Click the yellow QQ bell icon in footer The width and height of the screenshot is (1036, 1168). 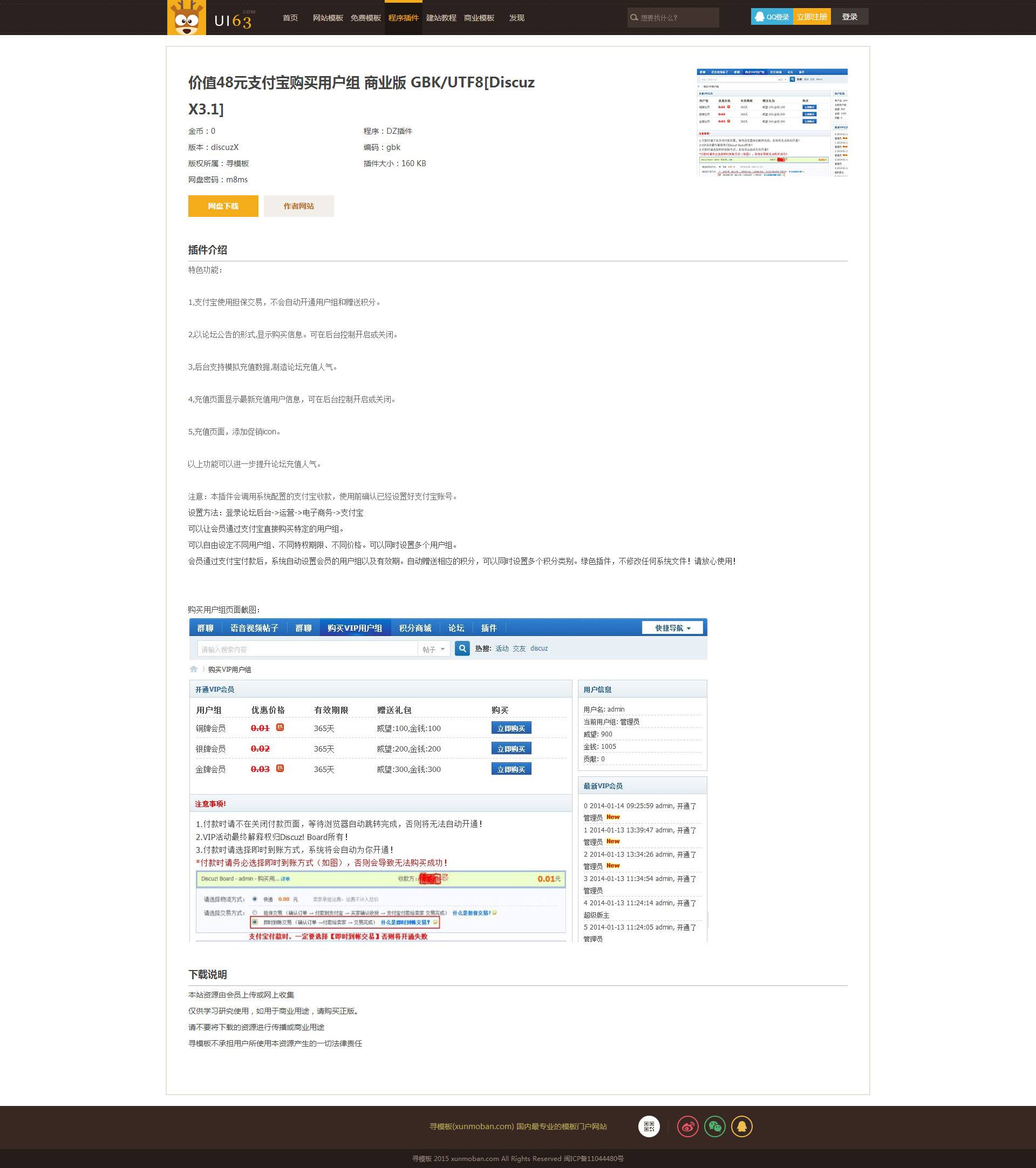click(x=741, y=1126)
